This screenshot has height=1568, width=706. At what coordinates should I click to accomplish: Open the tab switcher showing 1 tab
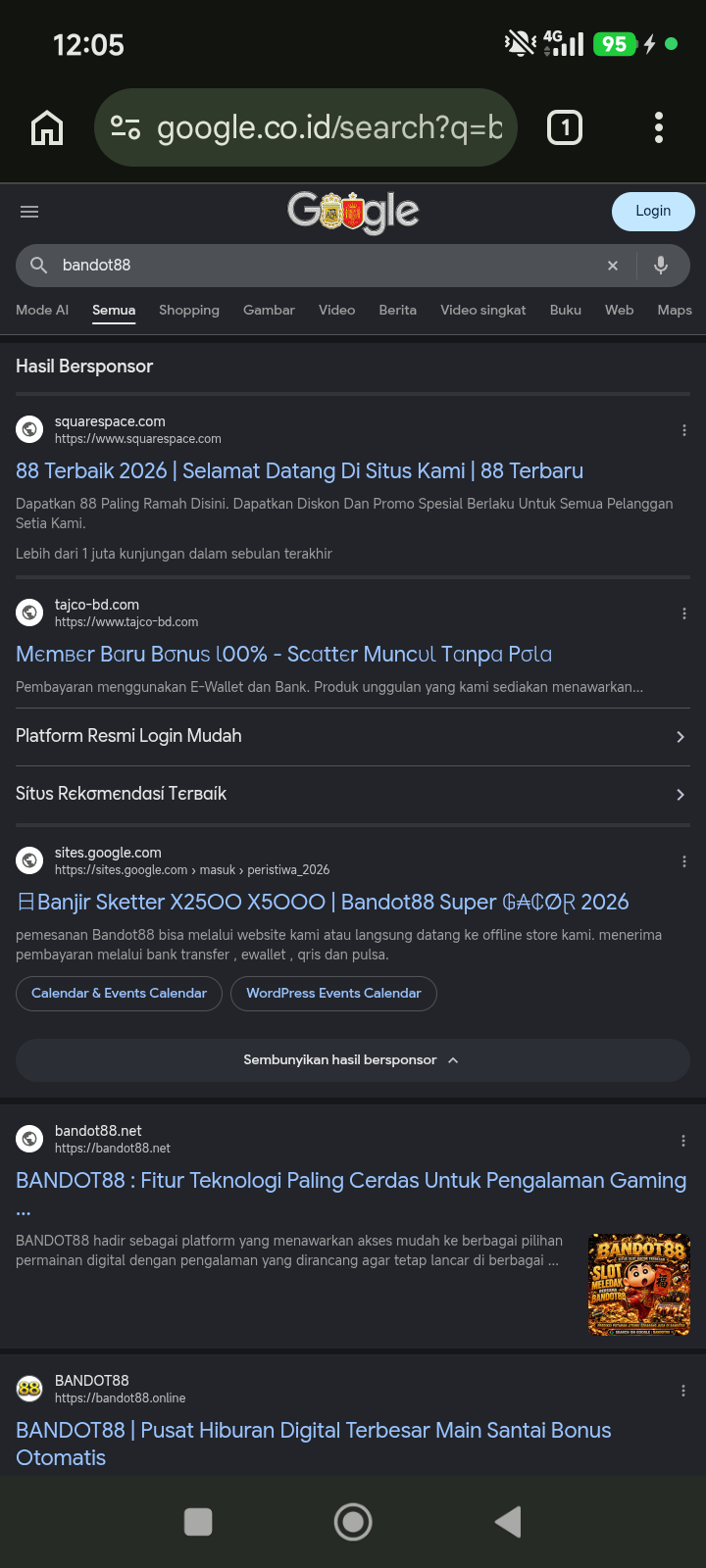(x=565, y=127)
